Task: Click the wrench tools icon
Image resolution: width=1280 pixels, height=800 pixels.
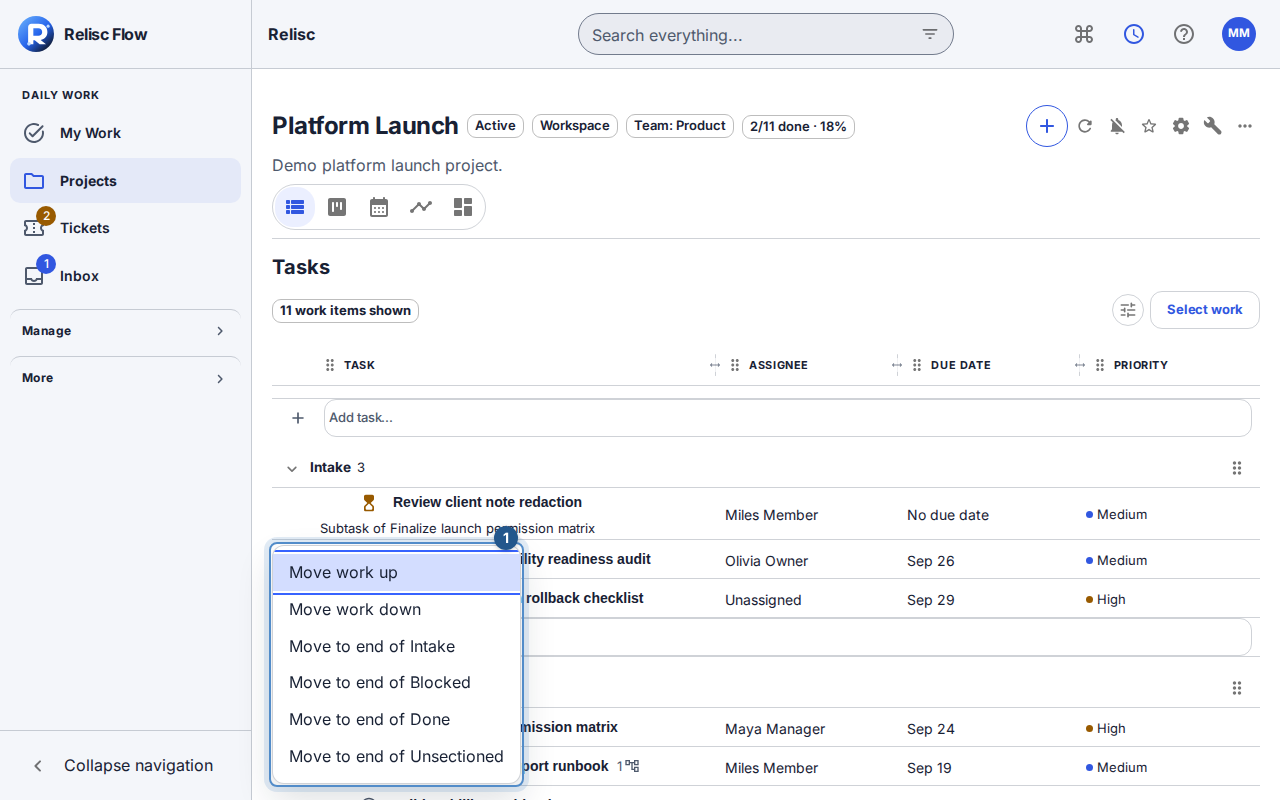Action: tap(1213, 126)
